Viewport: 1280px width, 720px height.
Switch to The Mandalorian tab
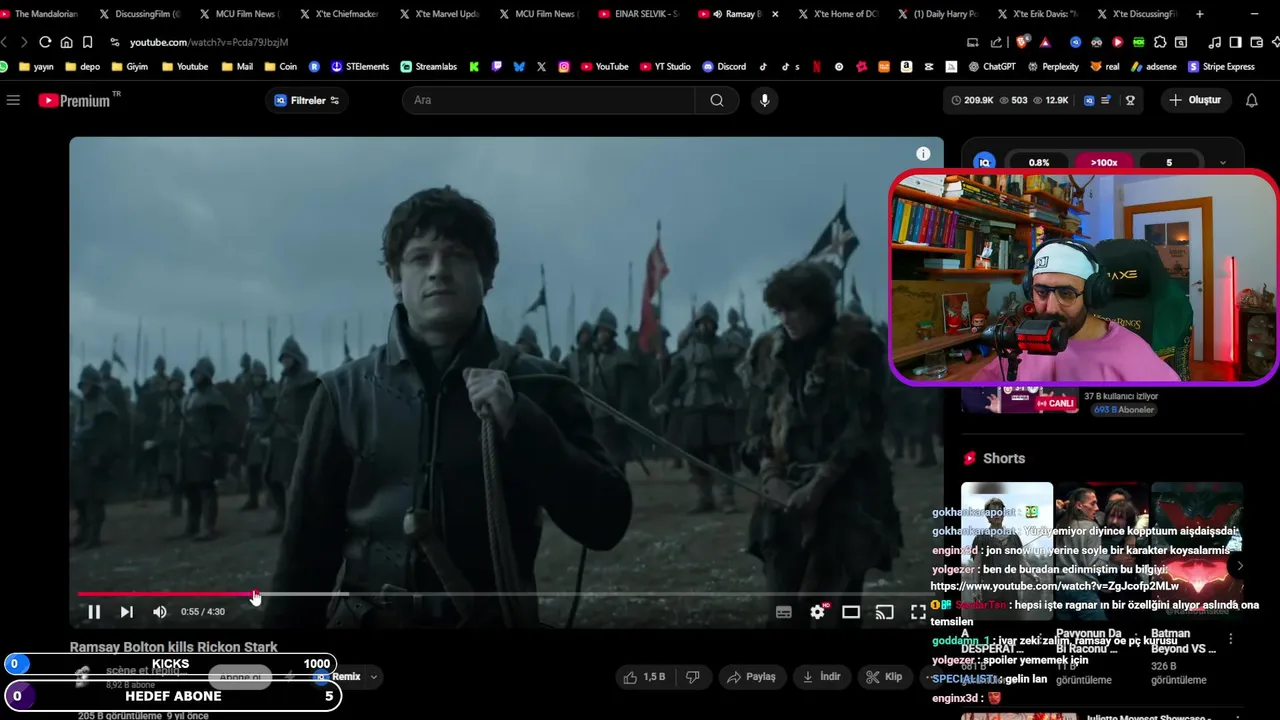tap(40, 14)
